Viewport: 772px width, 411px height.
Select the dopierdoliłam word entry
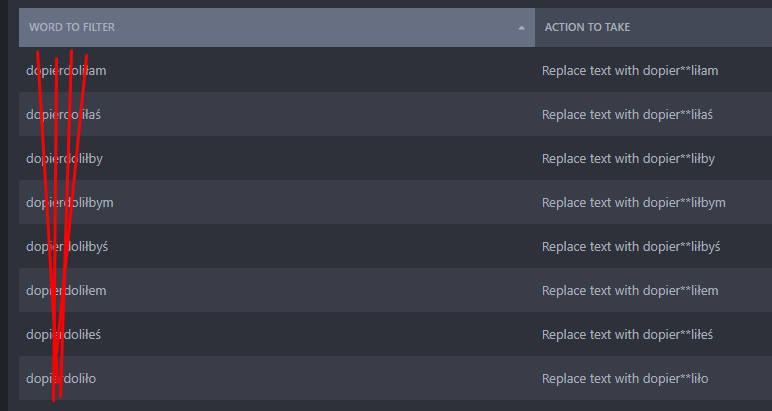pyautogui.click(x=66, y=70)
